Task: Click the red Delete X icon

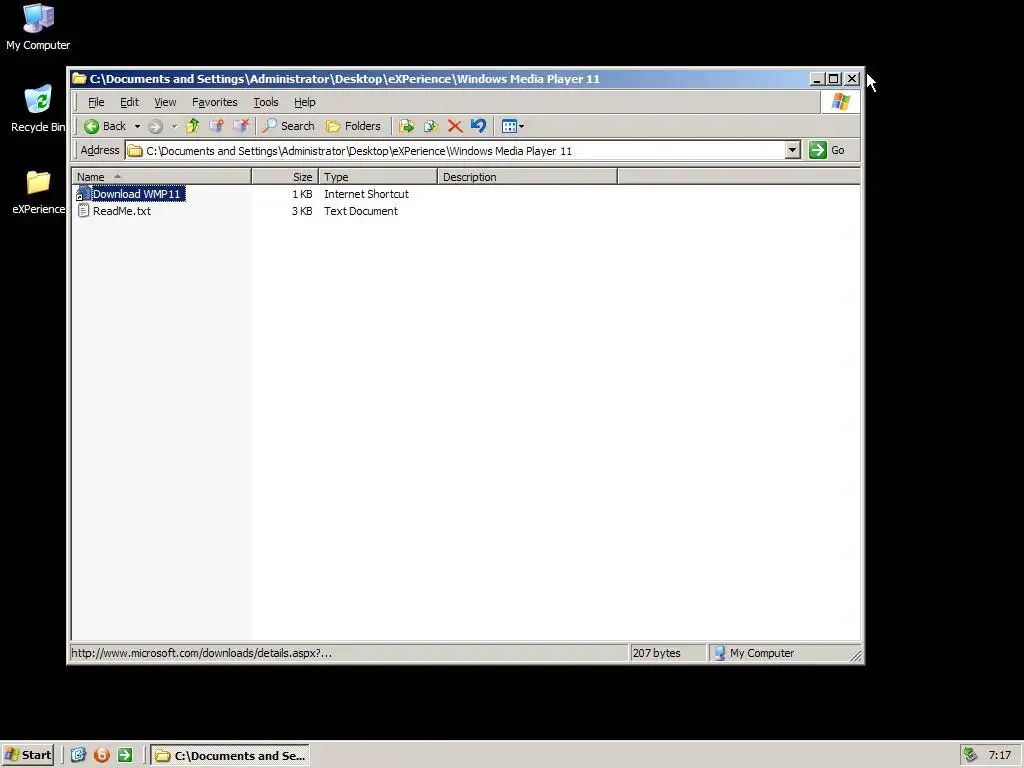Action: tap(455, 126)
